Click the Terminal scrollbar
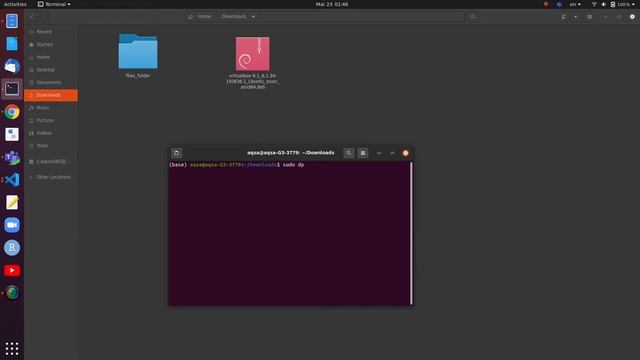The height and width of the screenshot is (360, 640). (x=411, y=233)
